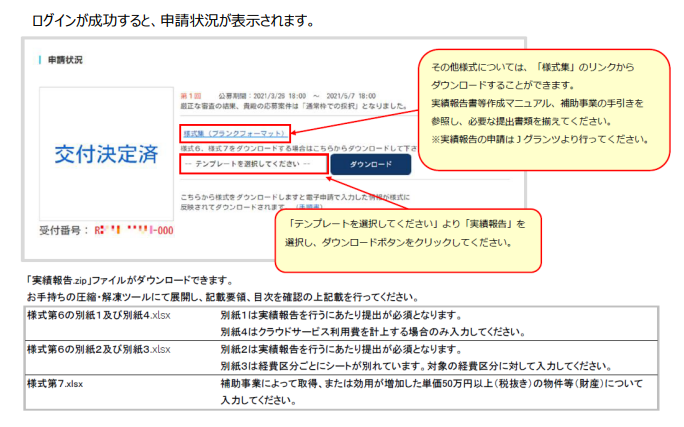Viewport: 684px width, 427px height.
Task: Click the お手持ちの圧縮・解凍ツール instruction line
Action: (220, 297)
